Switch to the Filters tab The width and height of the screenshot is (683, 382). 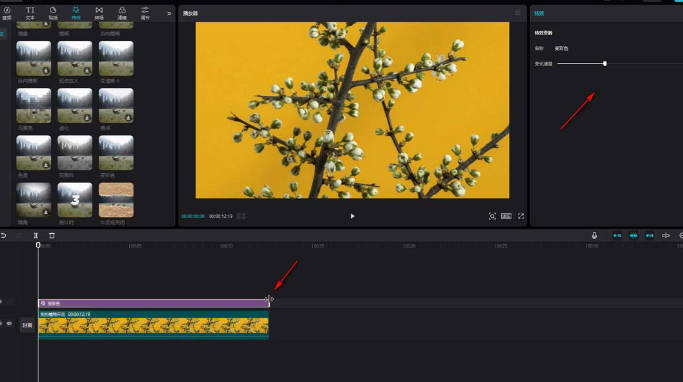(122, 13)
